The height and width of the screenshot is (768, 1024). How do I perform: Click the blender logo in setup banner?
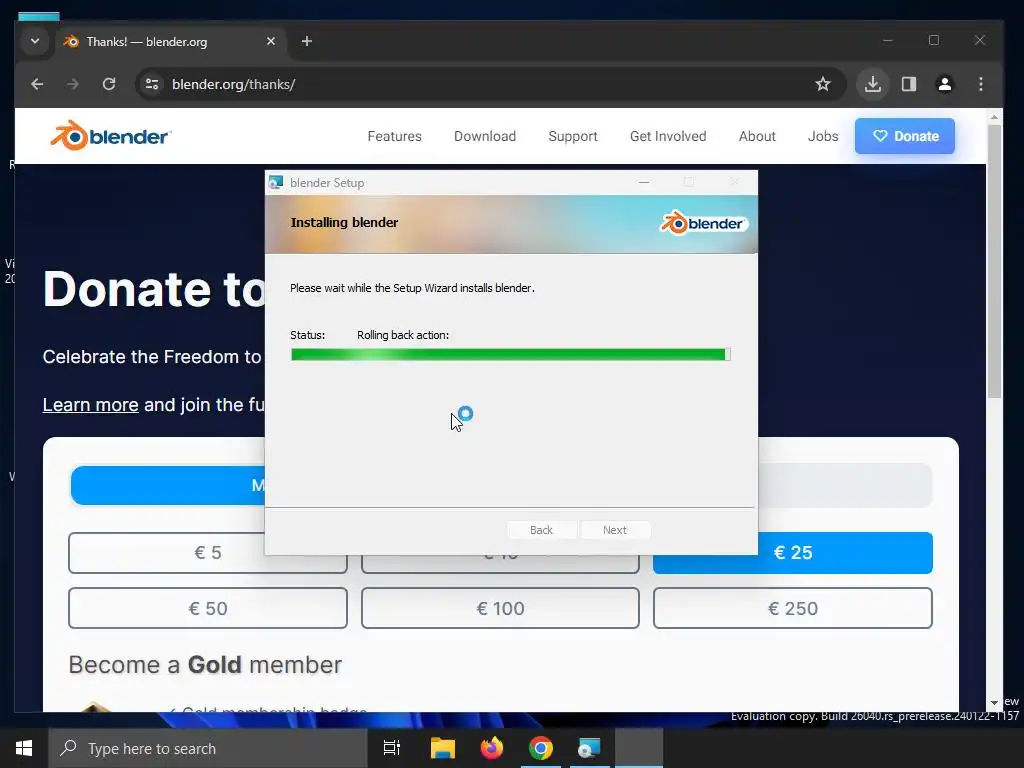click(x=703, y=223)
